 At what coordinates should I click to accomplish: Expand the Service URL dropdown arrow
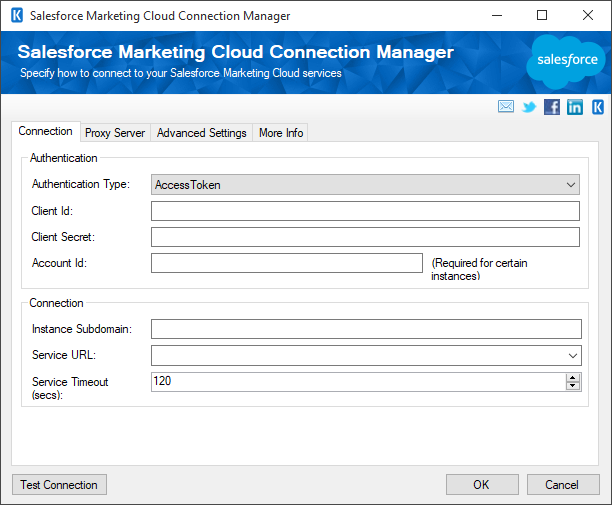[x=573, y=356]
